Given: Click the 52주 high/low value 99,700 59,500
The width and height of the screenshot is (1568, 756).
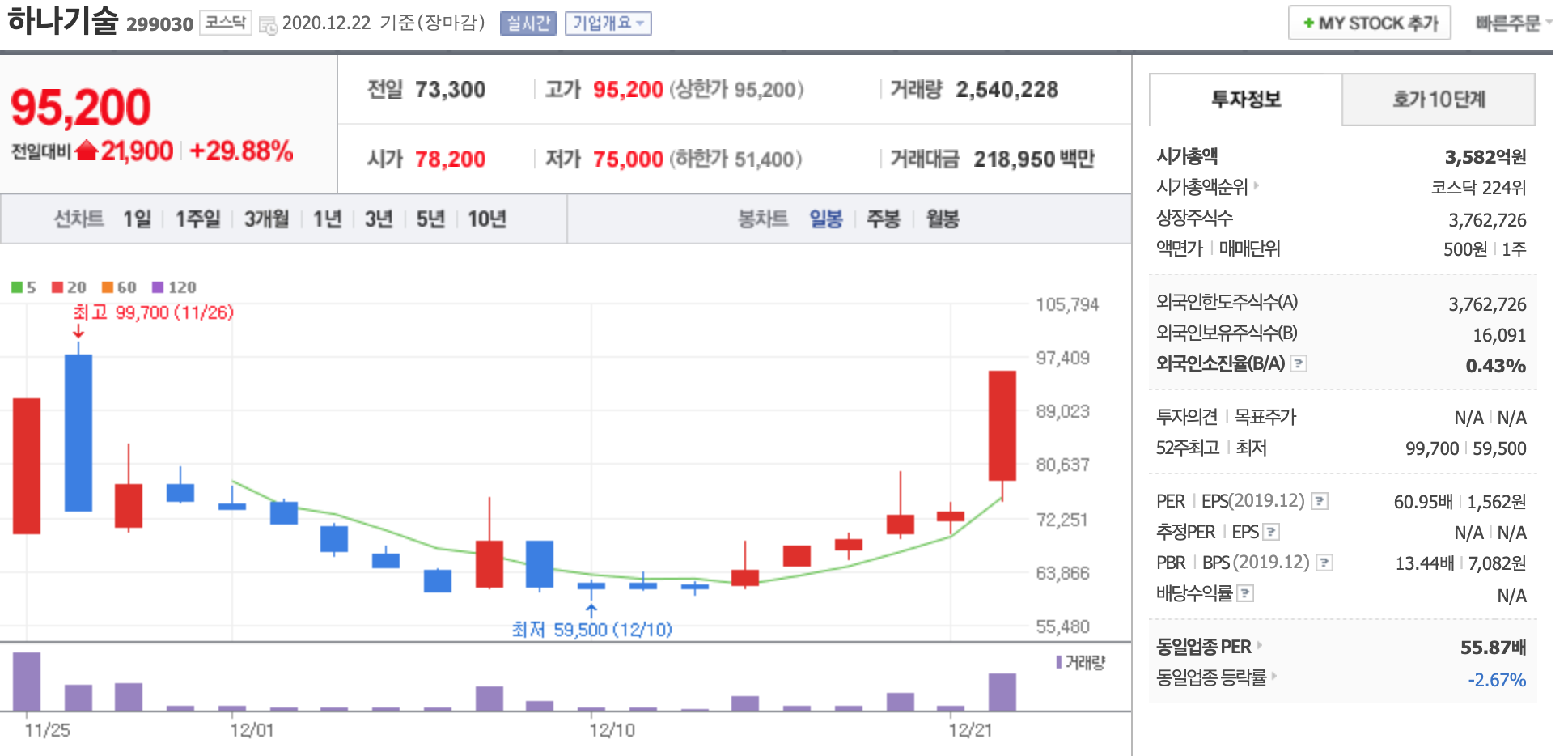Looking at the screenshot, I should pyautogui.click(x=1466, y=448).
